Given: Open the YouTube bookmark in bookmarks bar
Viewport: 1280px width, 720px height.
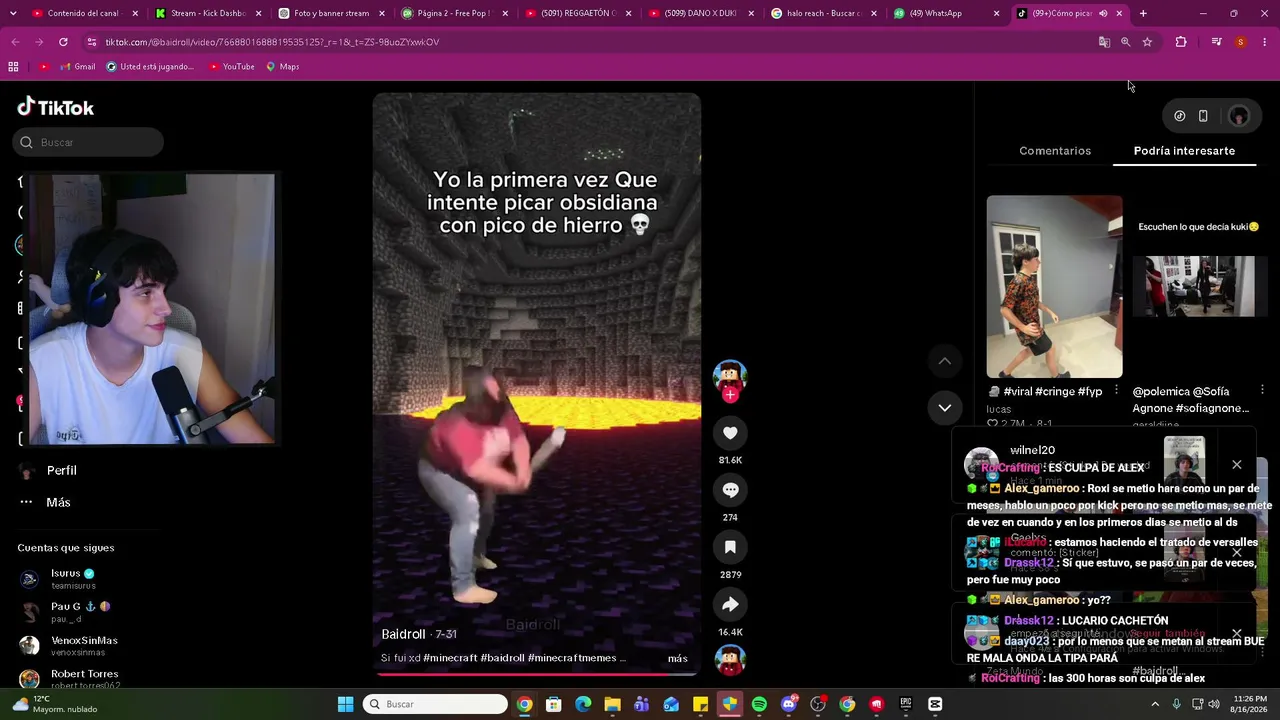Looking at the screenshot, I should coord(231,67).
